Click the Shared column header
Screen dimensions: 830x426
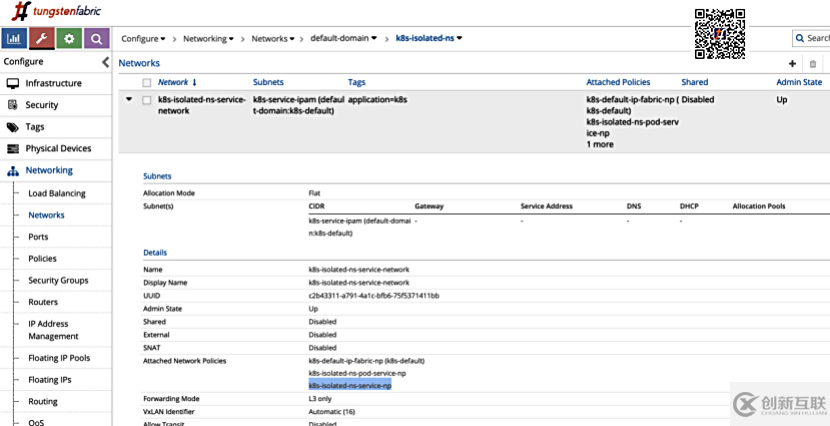[694, 82]
